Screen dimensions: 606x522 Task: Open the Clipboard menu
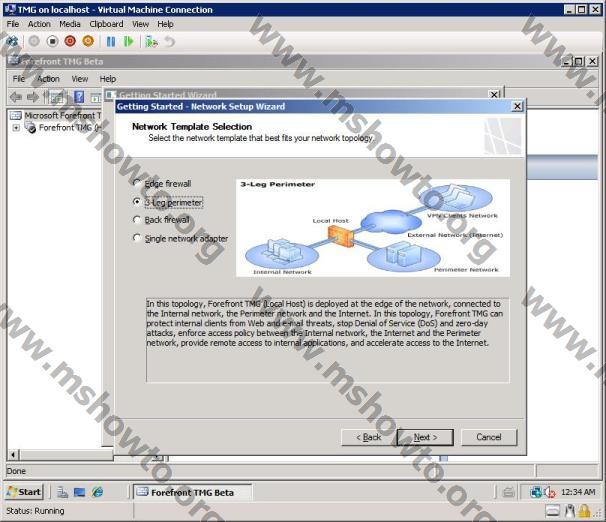click(x=106, y=24)
